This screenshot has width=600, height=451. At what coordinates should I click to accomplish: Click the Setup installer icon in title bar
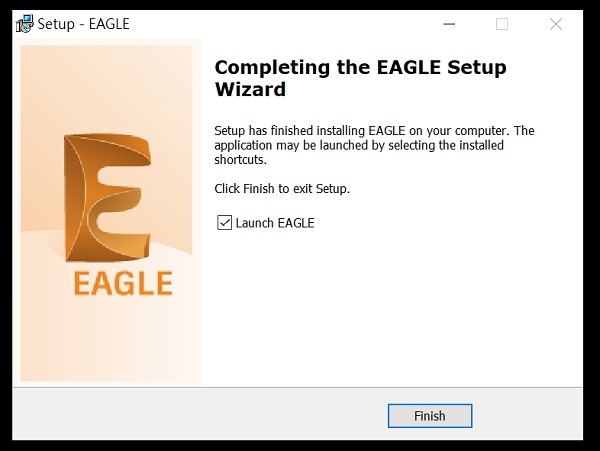25,24
